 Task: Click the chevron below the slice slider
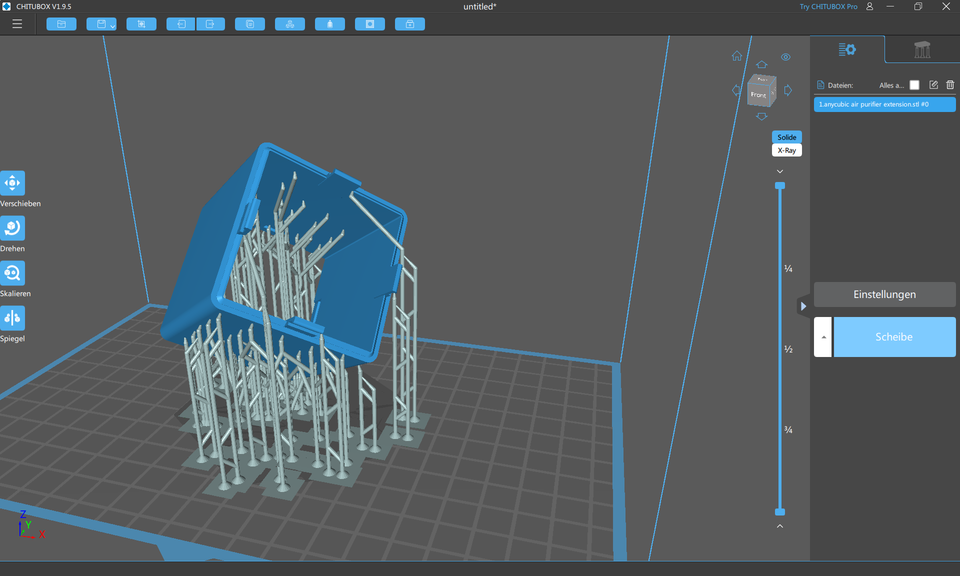point(780,526)
